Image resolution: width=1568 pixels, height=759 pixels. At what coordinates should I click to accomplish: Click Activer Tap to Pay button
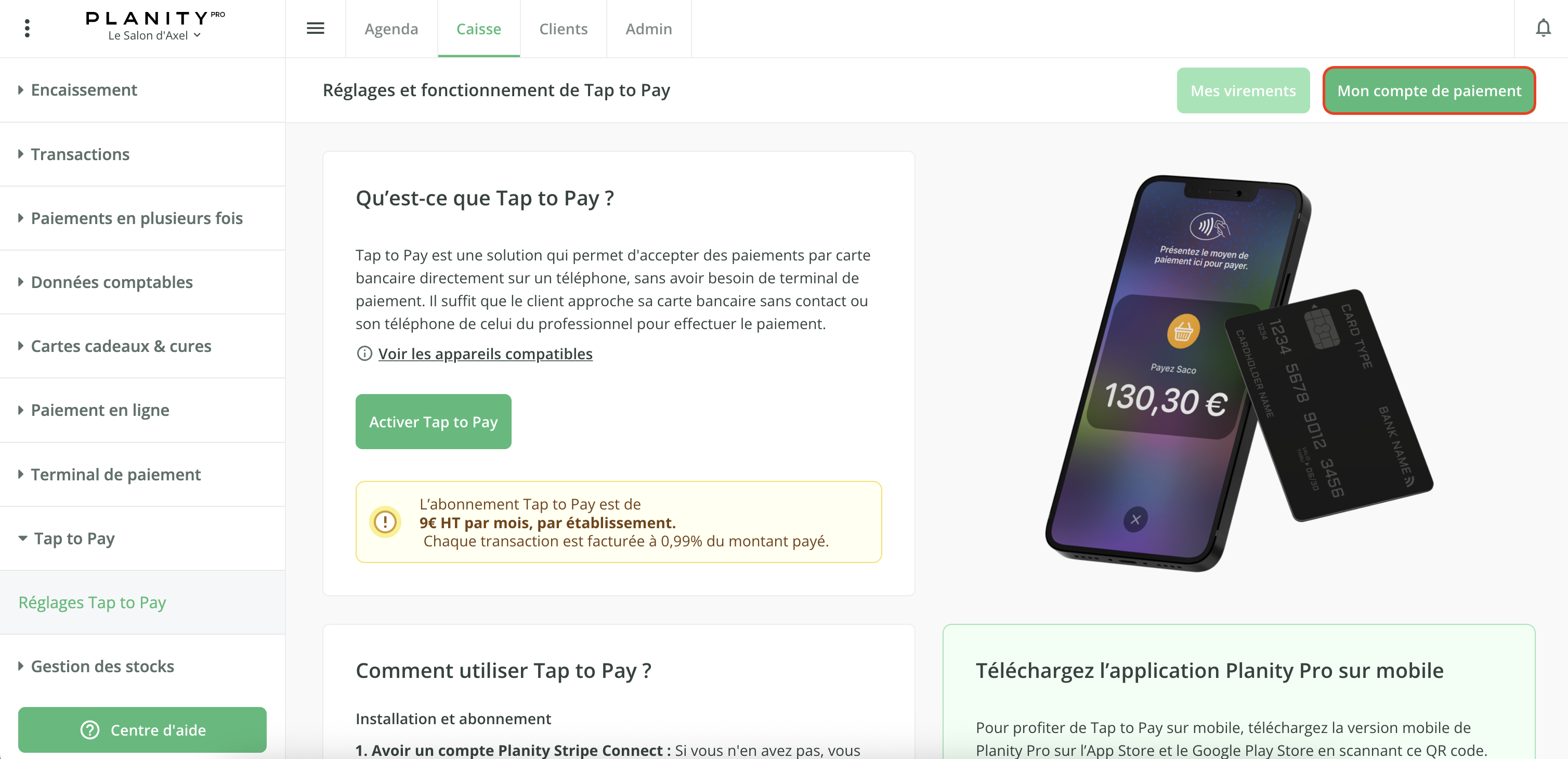tap(433, 422)
